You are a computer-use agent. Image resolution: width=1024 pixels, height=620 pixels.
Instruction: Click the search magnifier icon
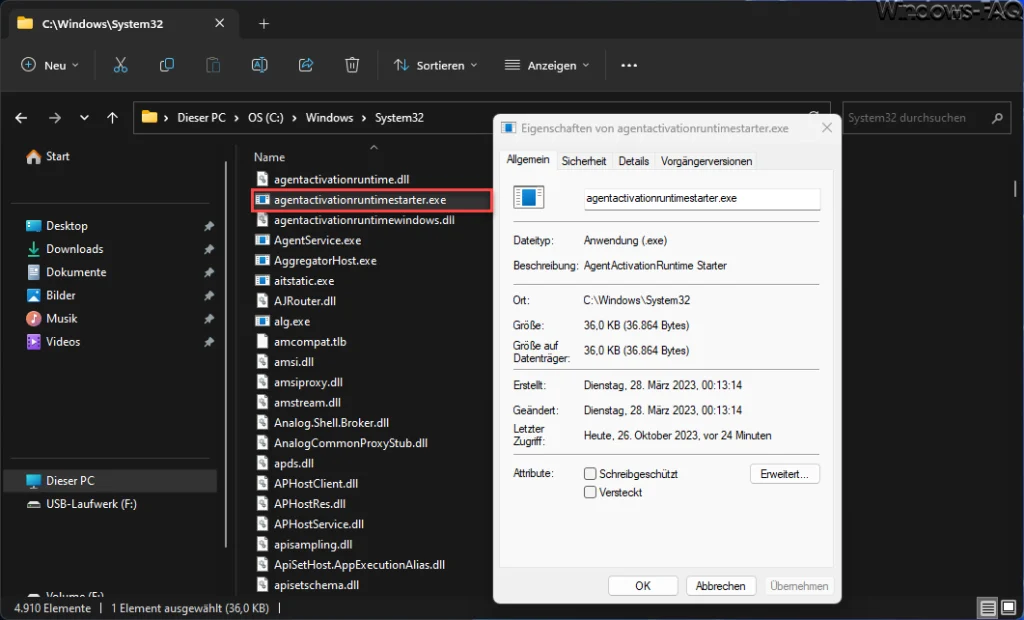997,118
